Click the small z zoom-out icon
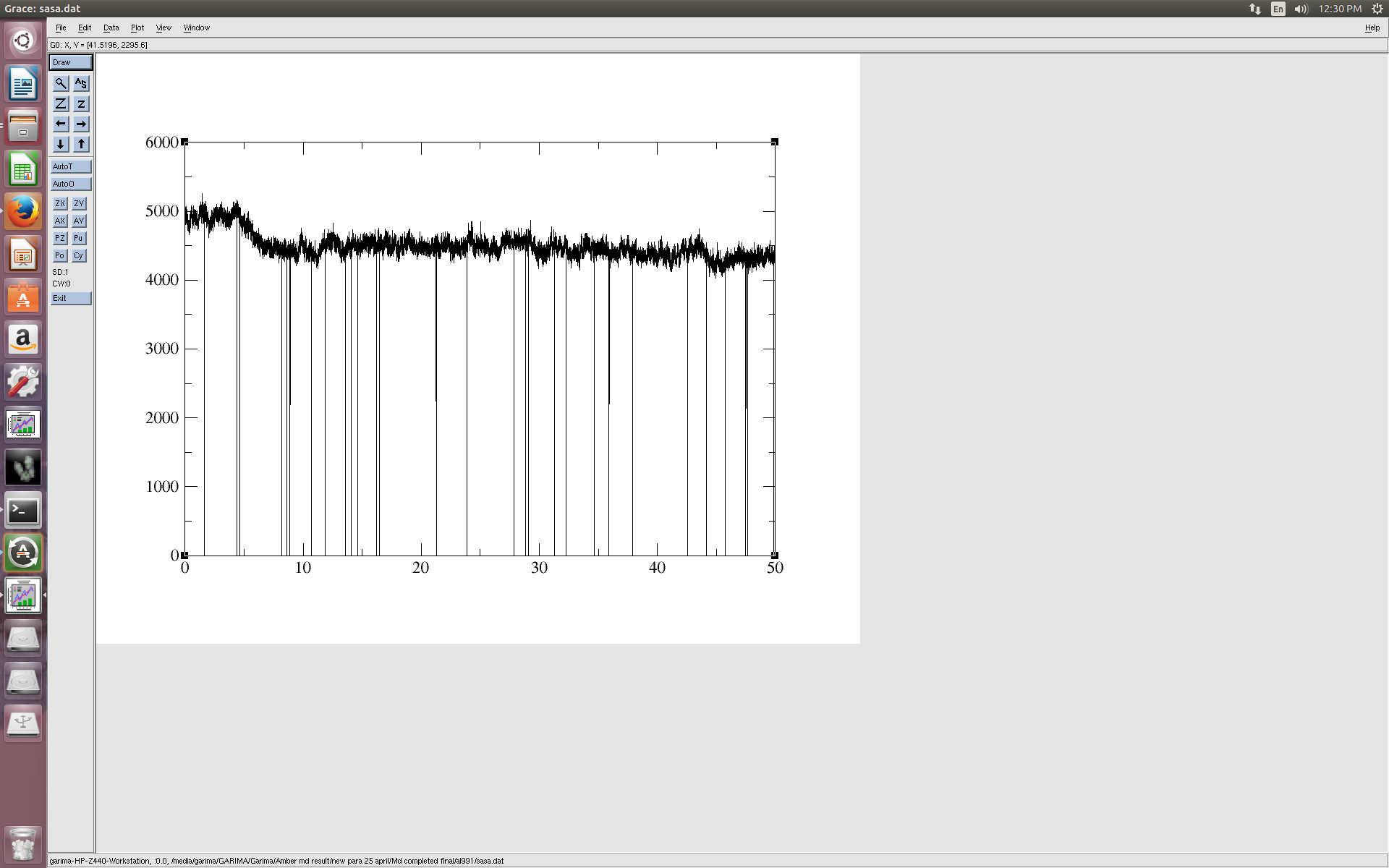Viewport: 1389px width, 868px height. 81,104
